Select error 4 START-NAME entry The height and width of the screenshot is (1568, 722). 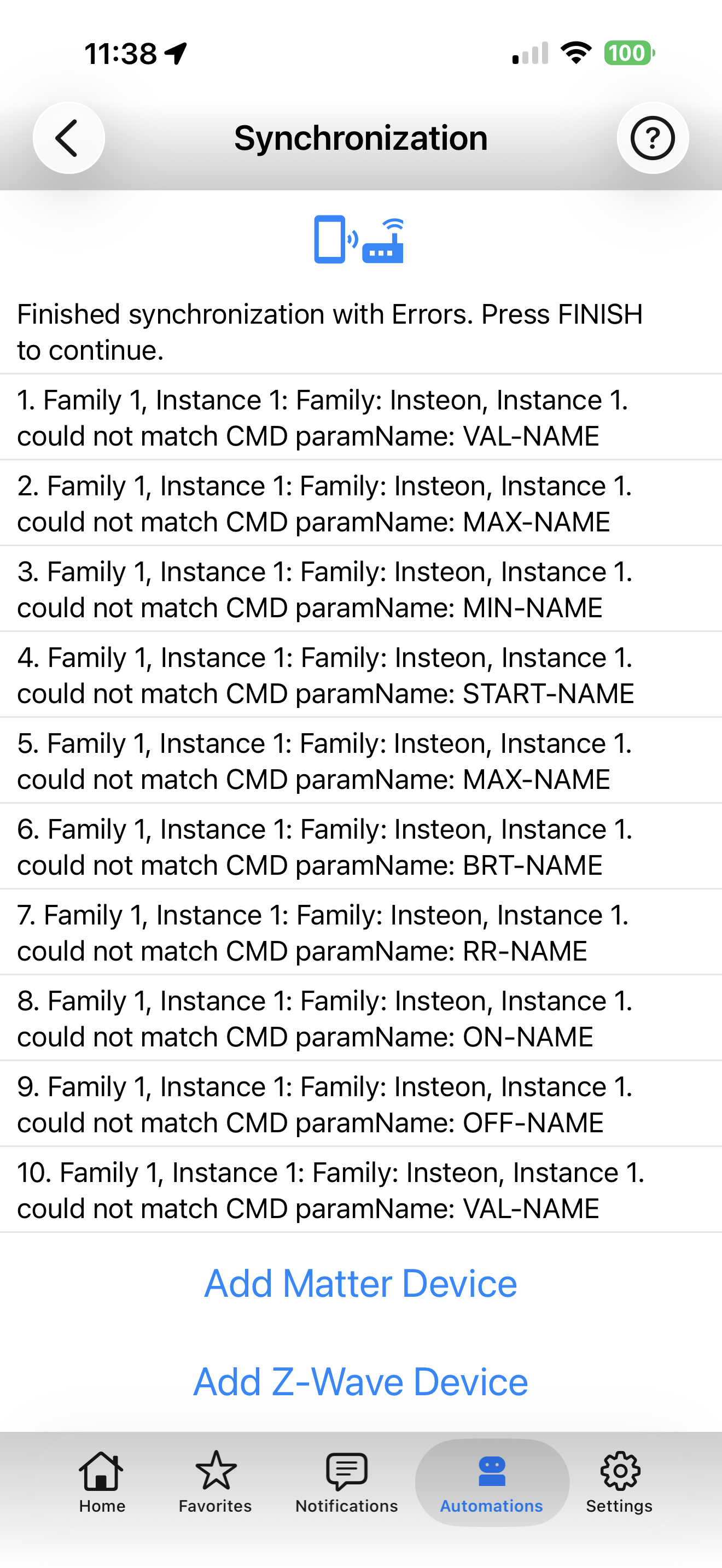361,675
